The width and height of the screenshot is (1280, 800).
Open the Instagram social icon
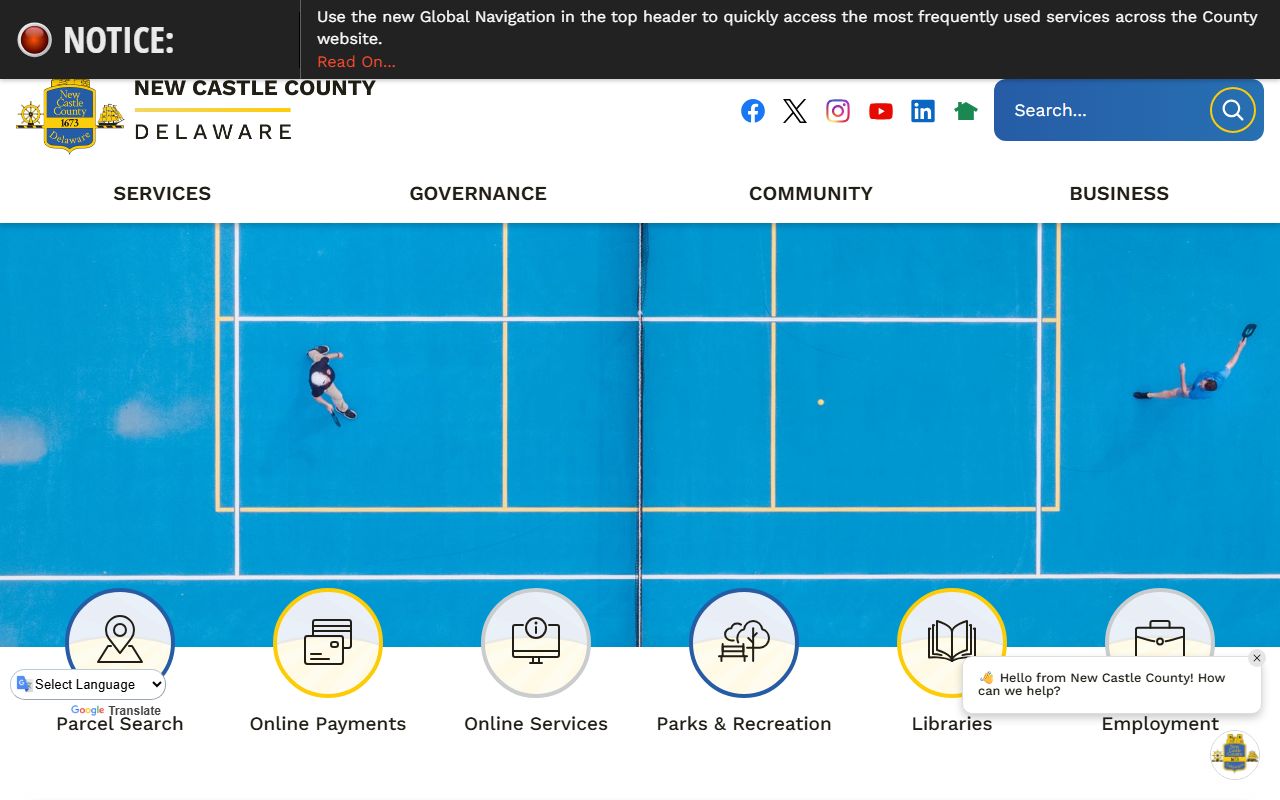pyautogui.click(x=838, y=111)
